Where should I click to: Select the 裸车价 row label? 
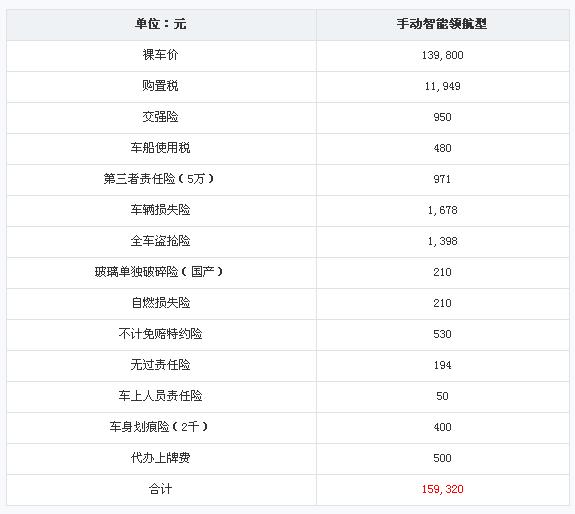tap(161, 55)
